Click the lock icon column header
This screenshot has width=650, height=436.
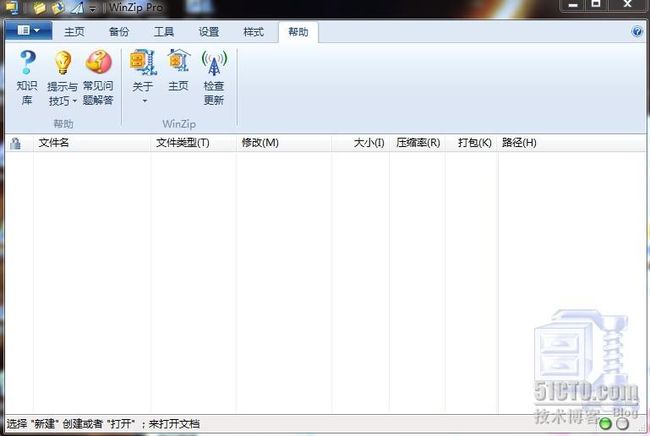15,143
